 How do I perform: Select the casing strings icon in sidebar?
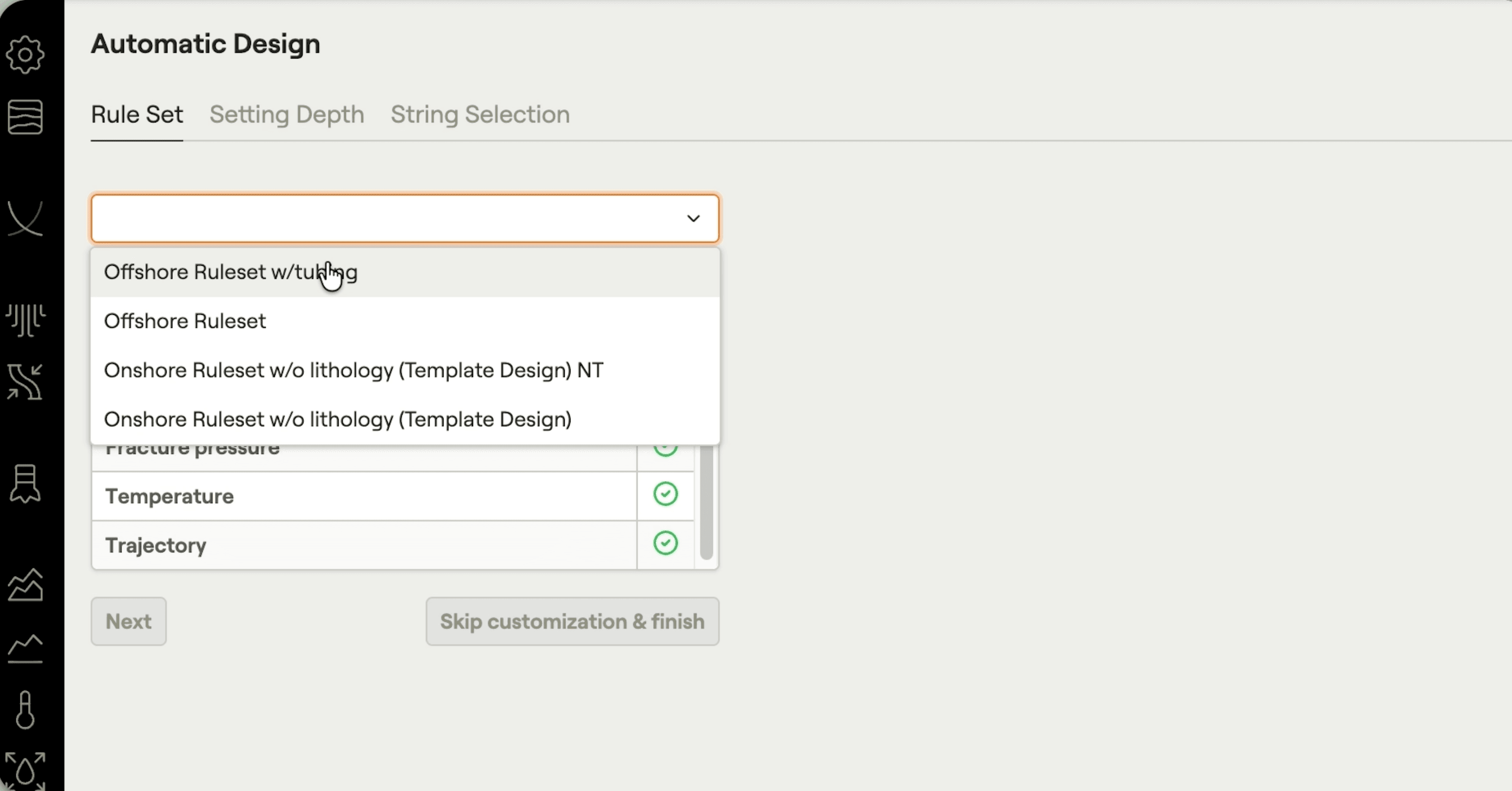[25, 319]
